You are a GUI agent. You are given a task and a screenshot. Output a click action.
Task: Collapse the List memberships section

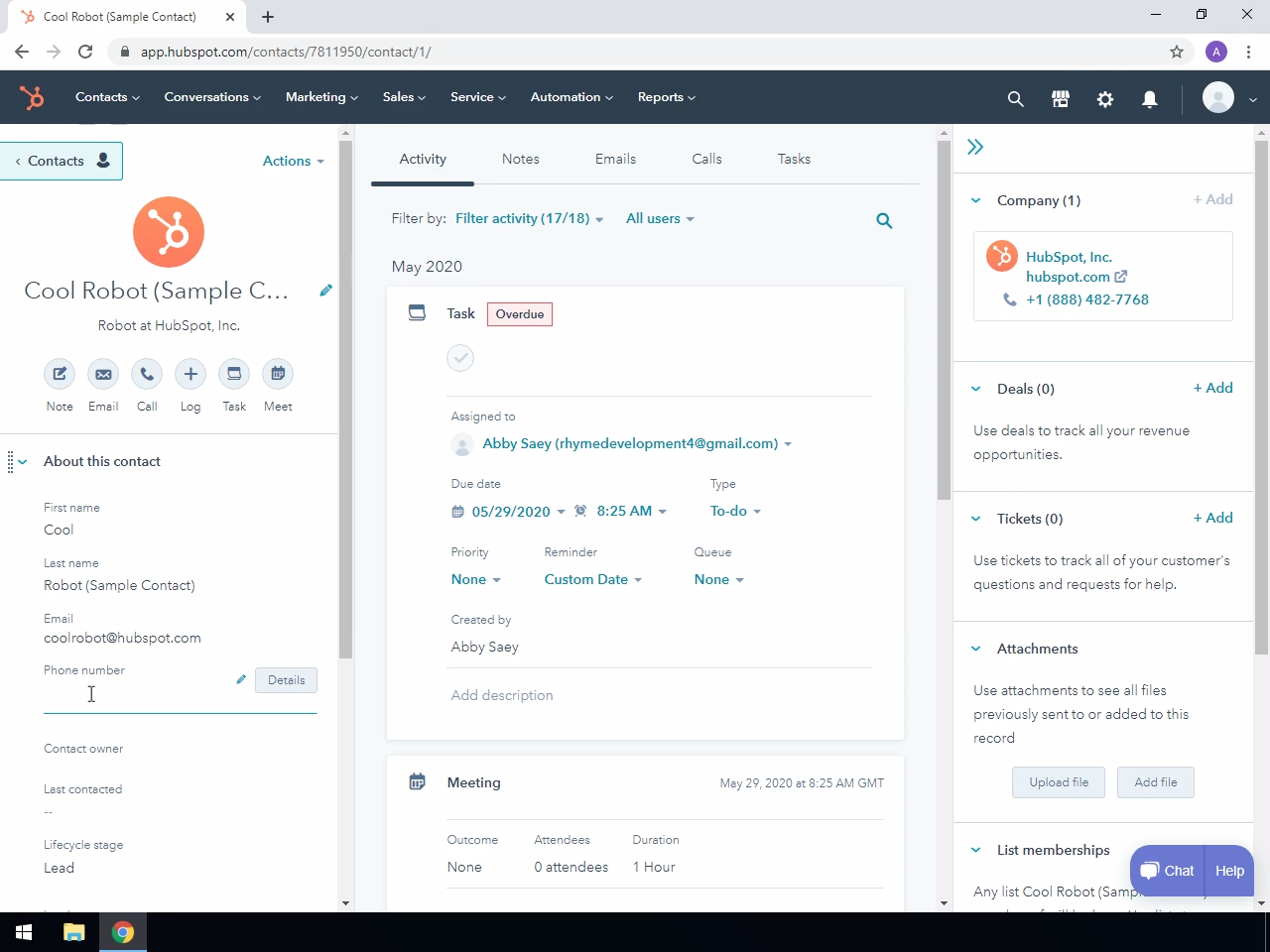click(x=975, y=850)
